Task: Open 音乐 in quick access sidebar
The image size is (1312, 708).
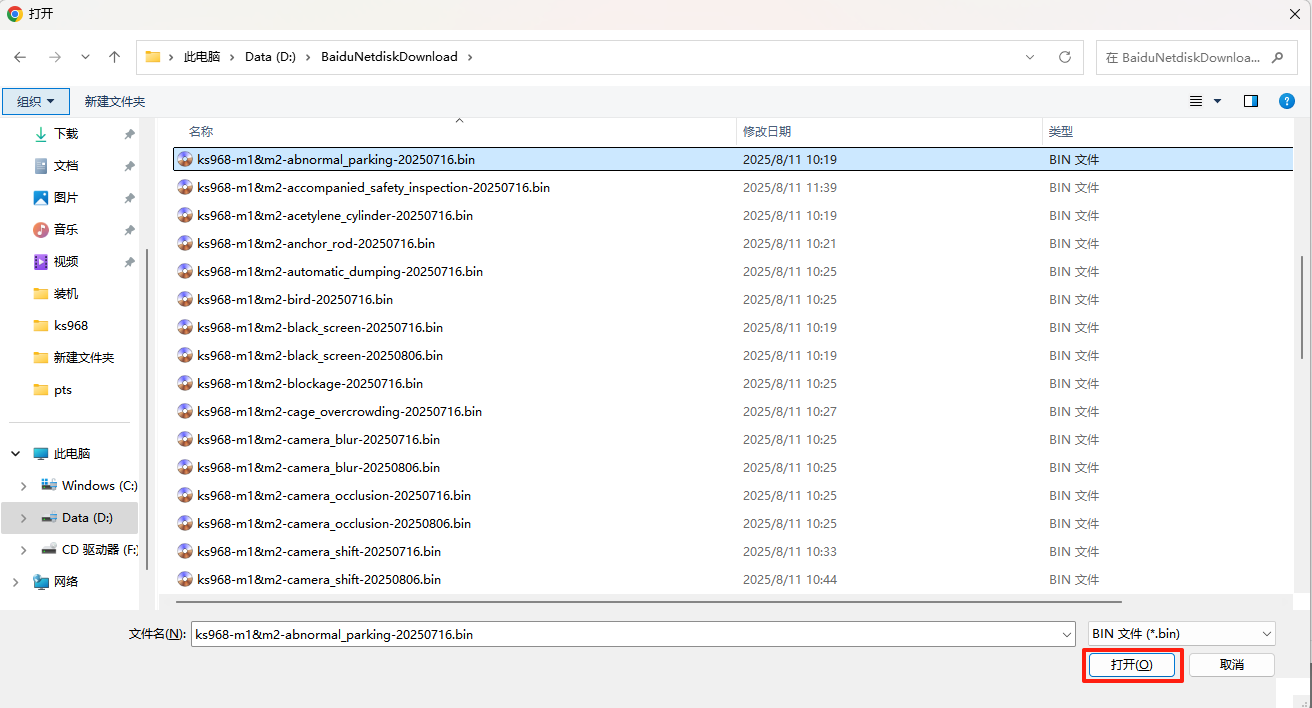Action: tap(66, 229)
